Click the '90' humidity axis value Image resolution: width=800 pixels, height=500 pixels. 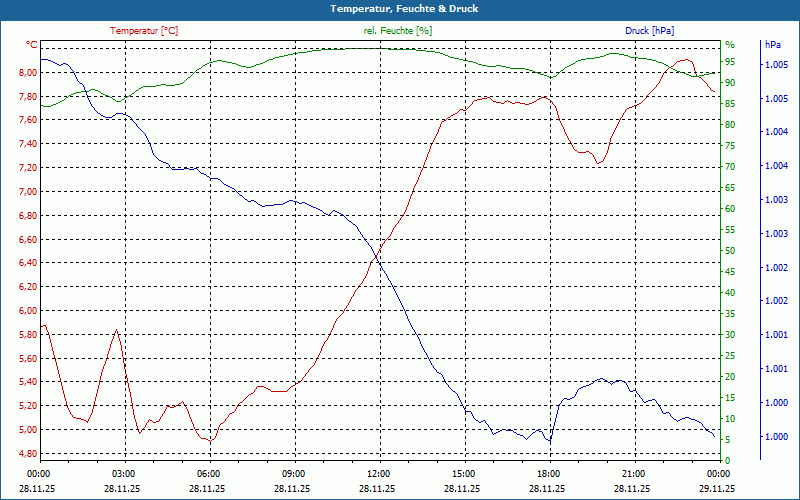(x=730, y=83)
